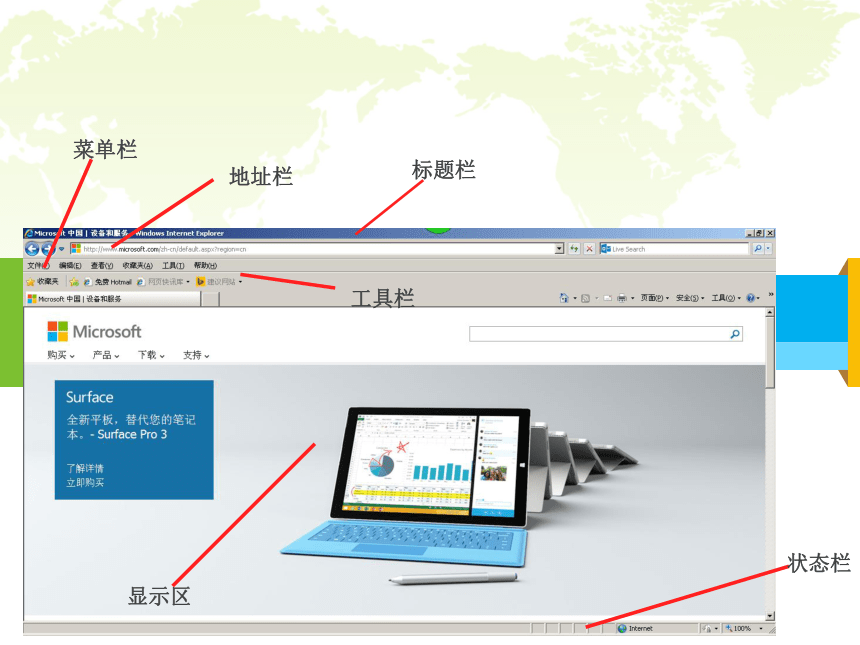This screenshot has height=645, width=860.
Task: Click the browser Forward arrow button
Action: (48, 250)
